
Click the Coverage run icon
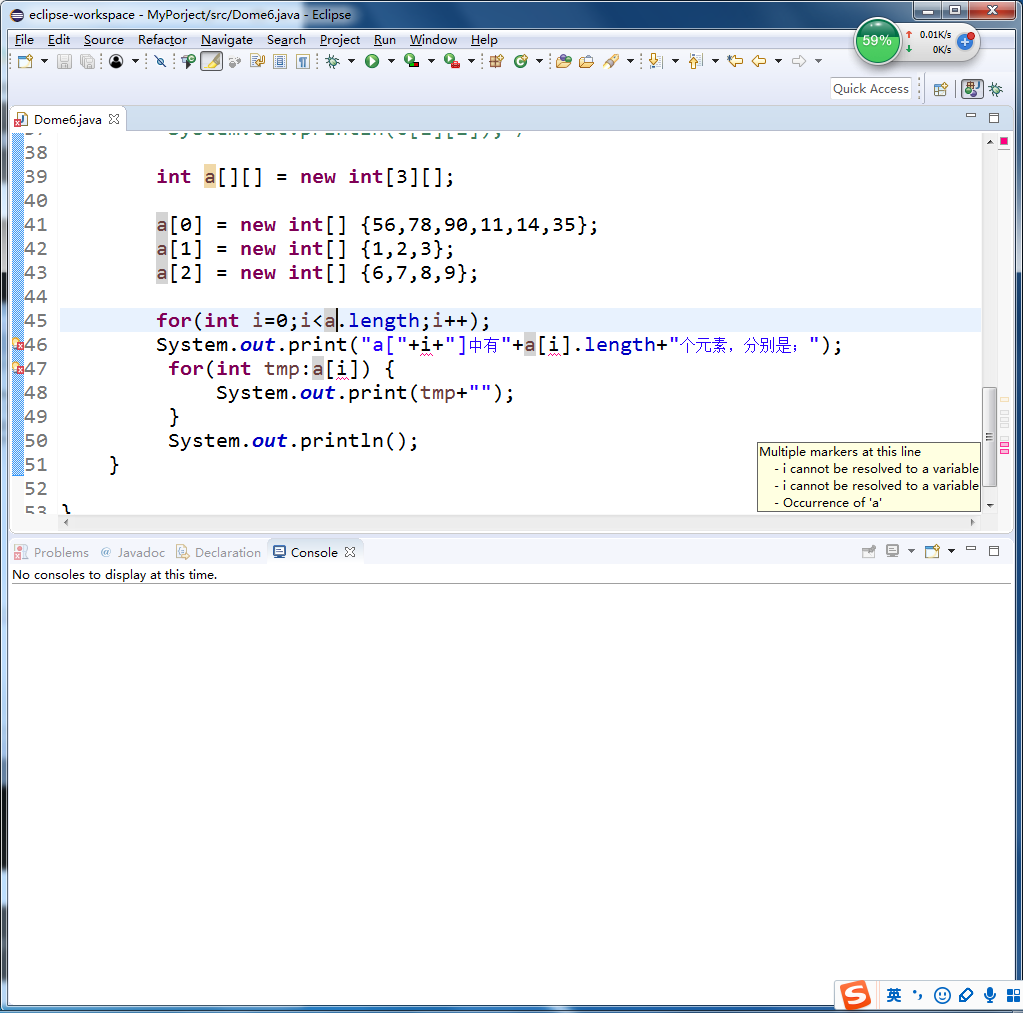[x=412, y=61]
